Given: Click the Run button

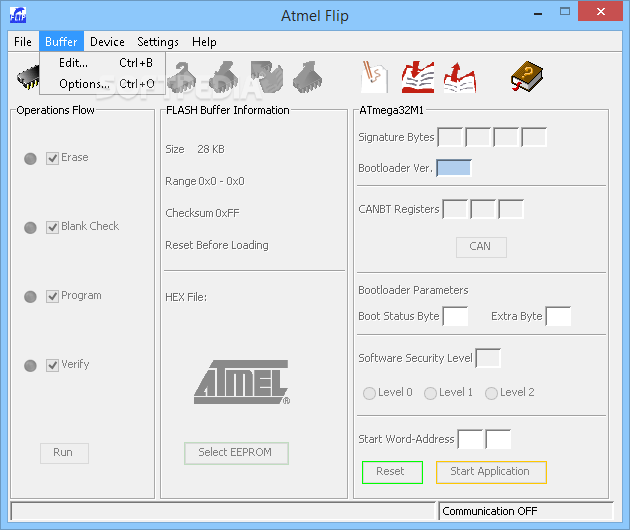Looking at the screenshot, I should click(64, 453).
